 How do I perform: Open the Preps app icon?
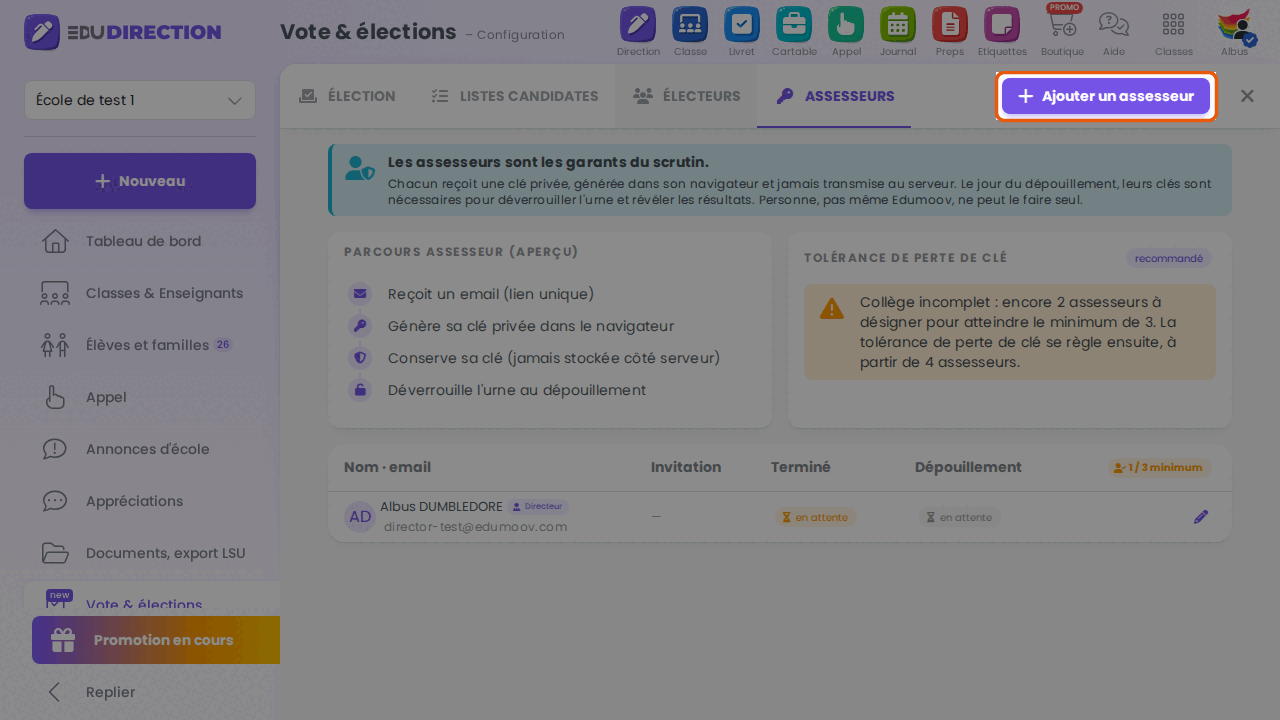(x=950, y=24)
